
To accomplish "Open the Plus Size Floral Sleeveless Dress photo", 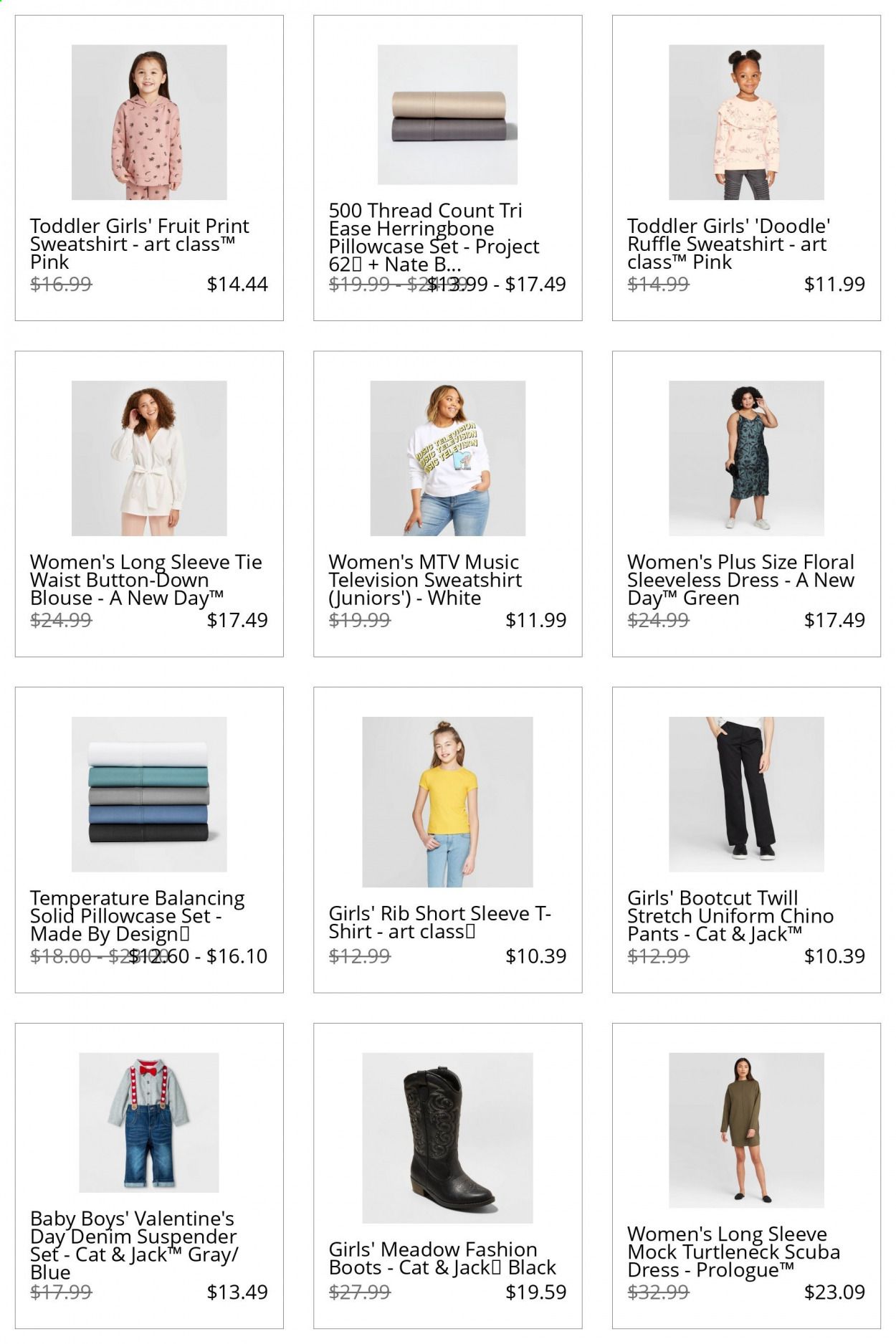I will pos(746,458).
